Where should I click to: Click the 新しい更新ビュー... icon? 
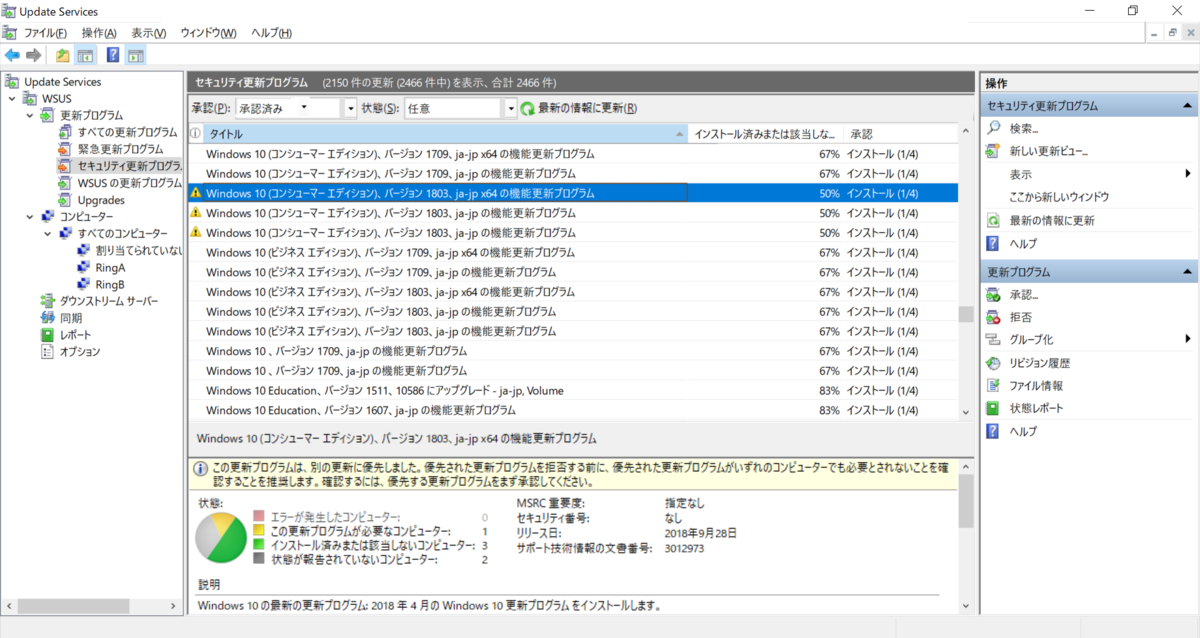pos(993,151)
